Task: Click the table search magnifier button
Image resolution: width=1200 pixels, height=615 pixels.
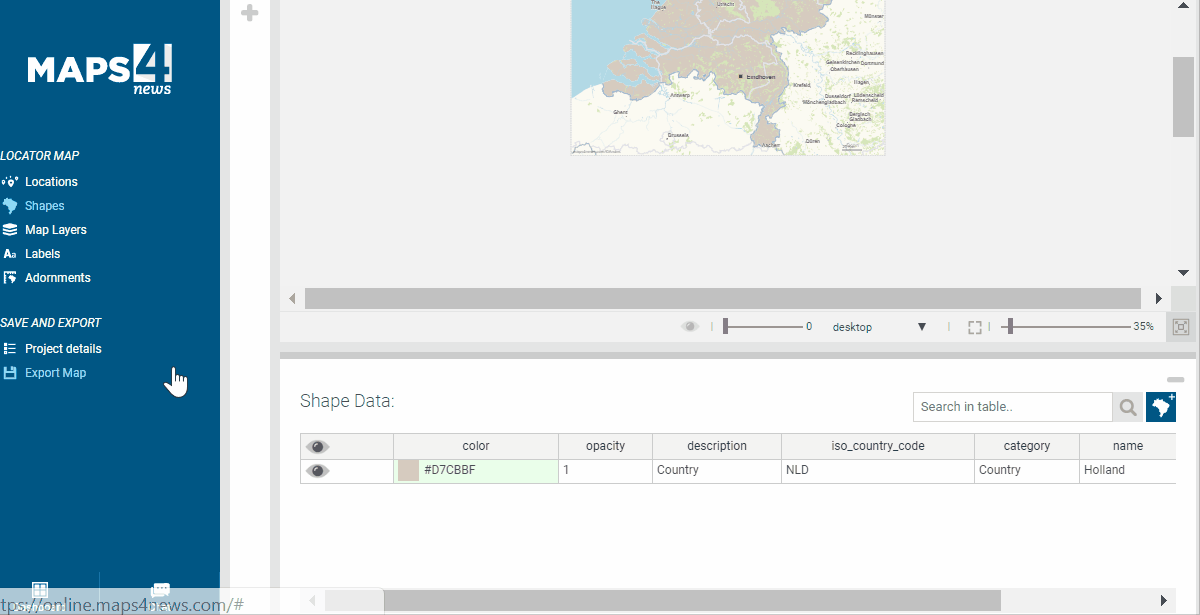Action: pos(1128,407)
